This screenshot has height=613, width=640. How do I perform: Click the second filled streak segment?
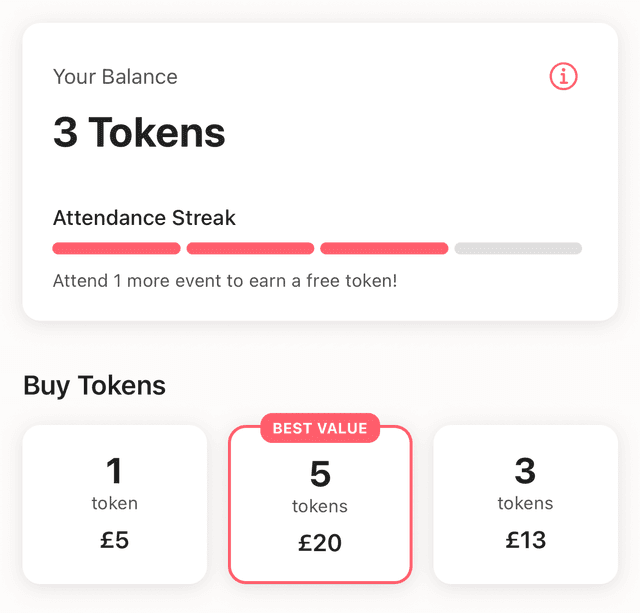(250, 248)
